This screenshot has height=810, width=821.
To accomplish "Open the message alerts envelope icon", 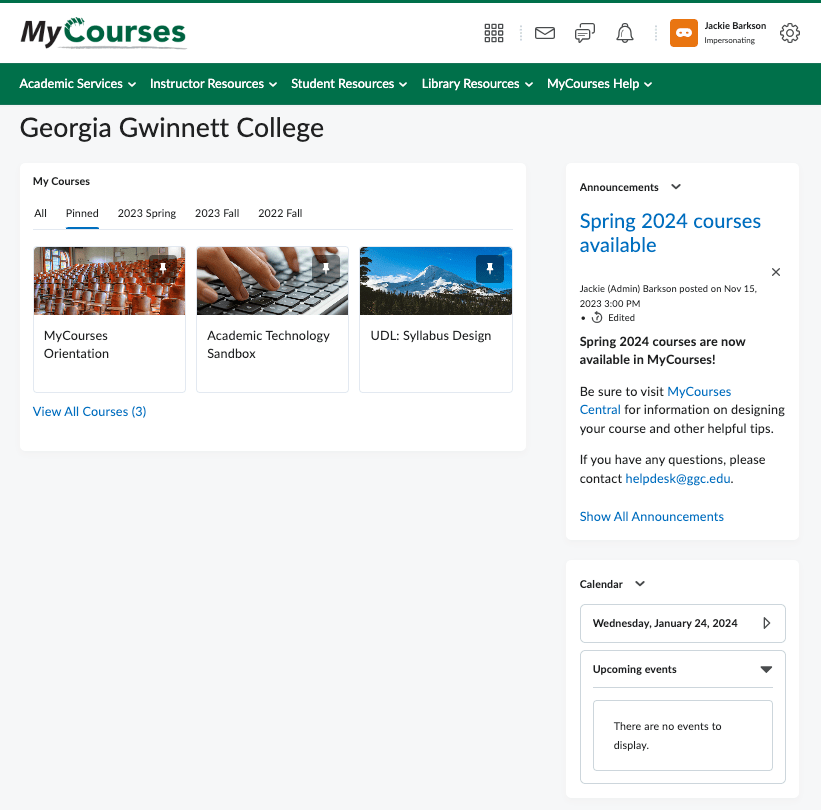I will (545, 33).
